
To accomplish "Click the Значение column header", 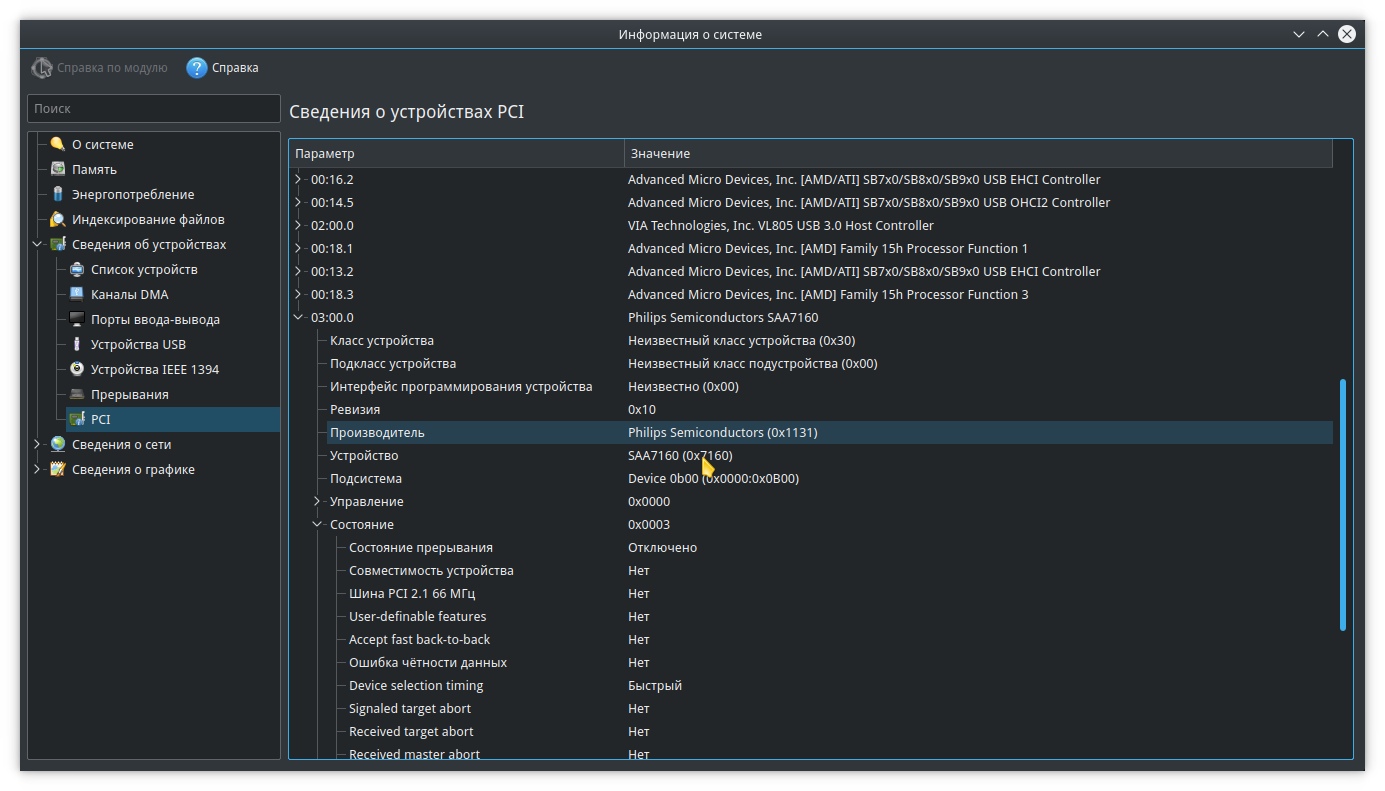I will pyautogui.click(x=978, y=153).
